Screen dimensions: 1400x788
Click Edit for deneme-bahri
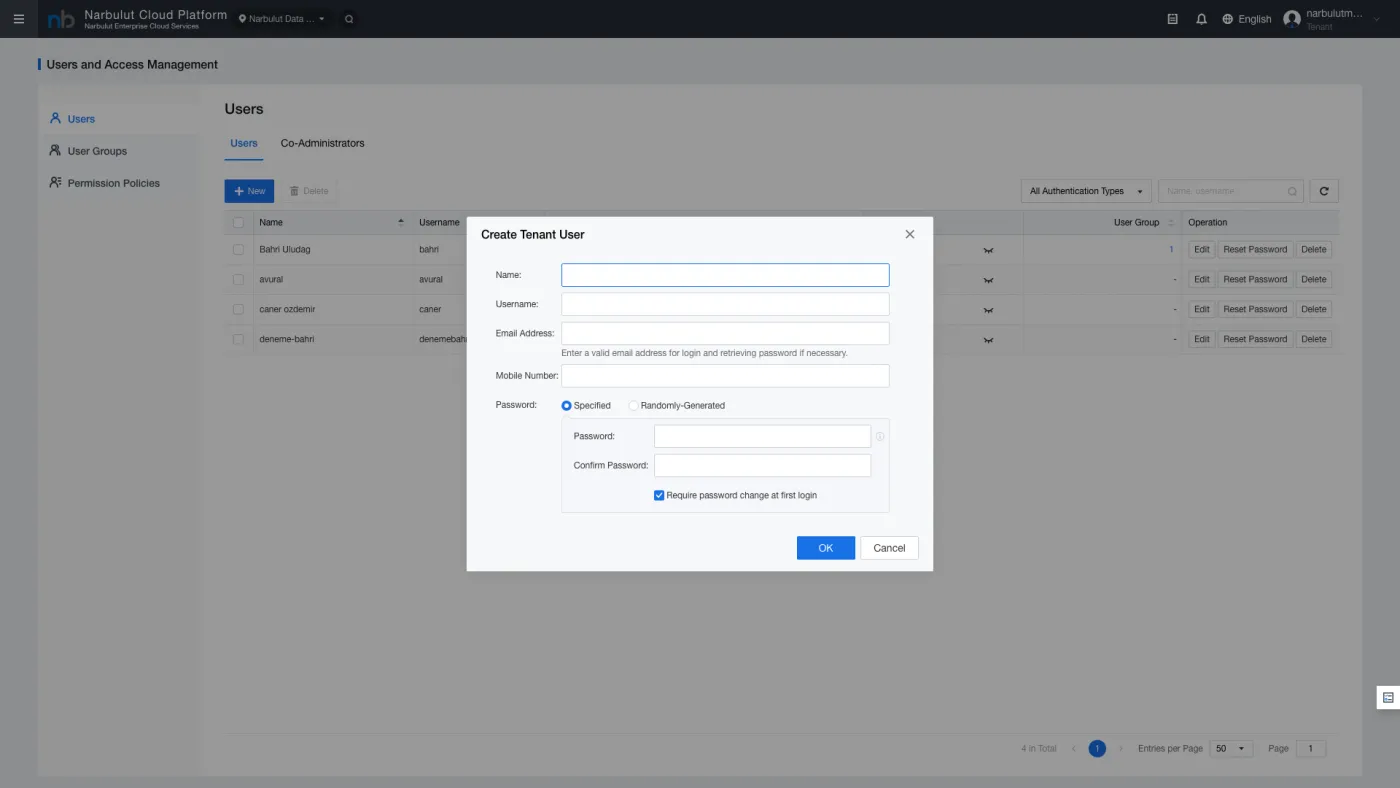1202,340
